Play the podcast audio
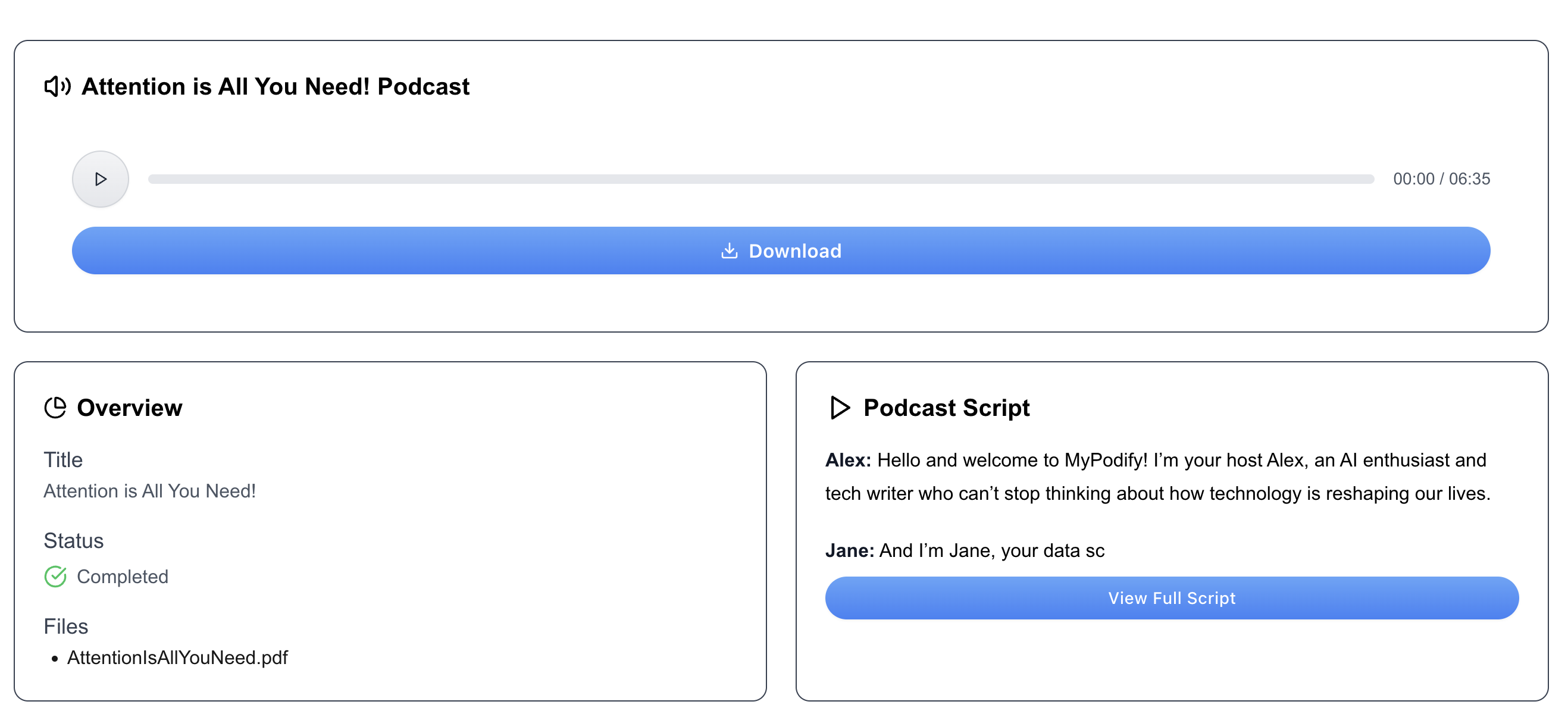This screenshot has height=717, width=1568. (101, 179)
